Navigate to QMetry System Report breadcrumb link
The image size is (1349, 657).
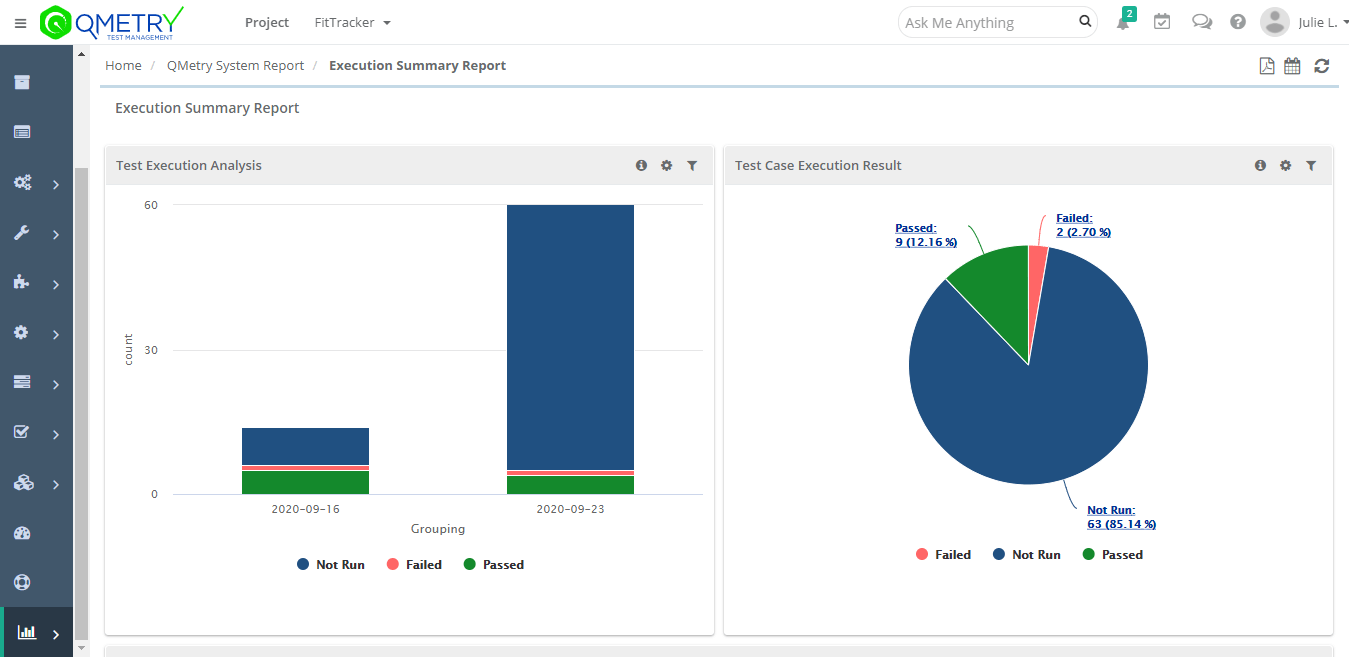pyautogui.click(x=236, y=65)
